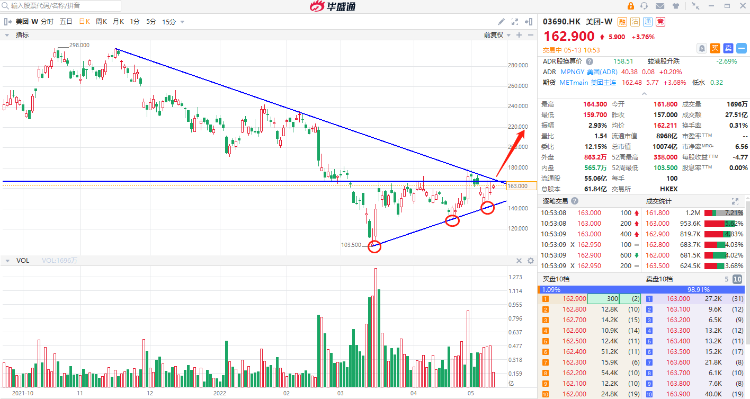Collapse the right quote panel icon
The height and width of the screenshot is (399, 750).
pos(529,22)
